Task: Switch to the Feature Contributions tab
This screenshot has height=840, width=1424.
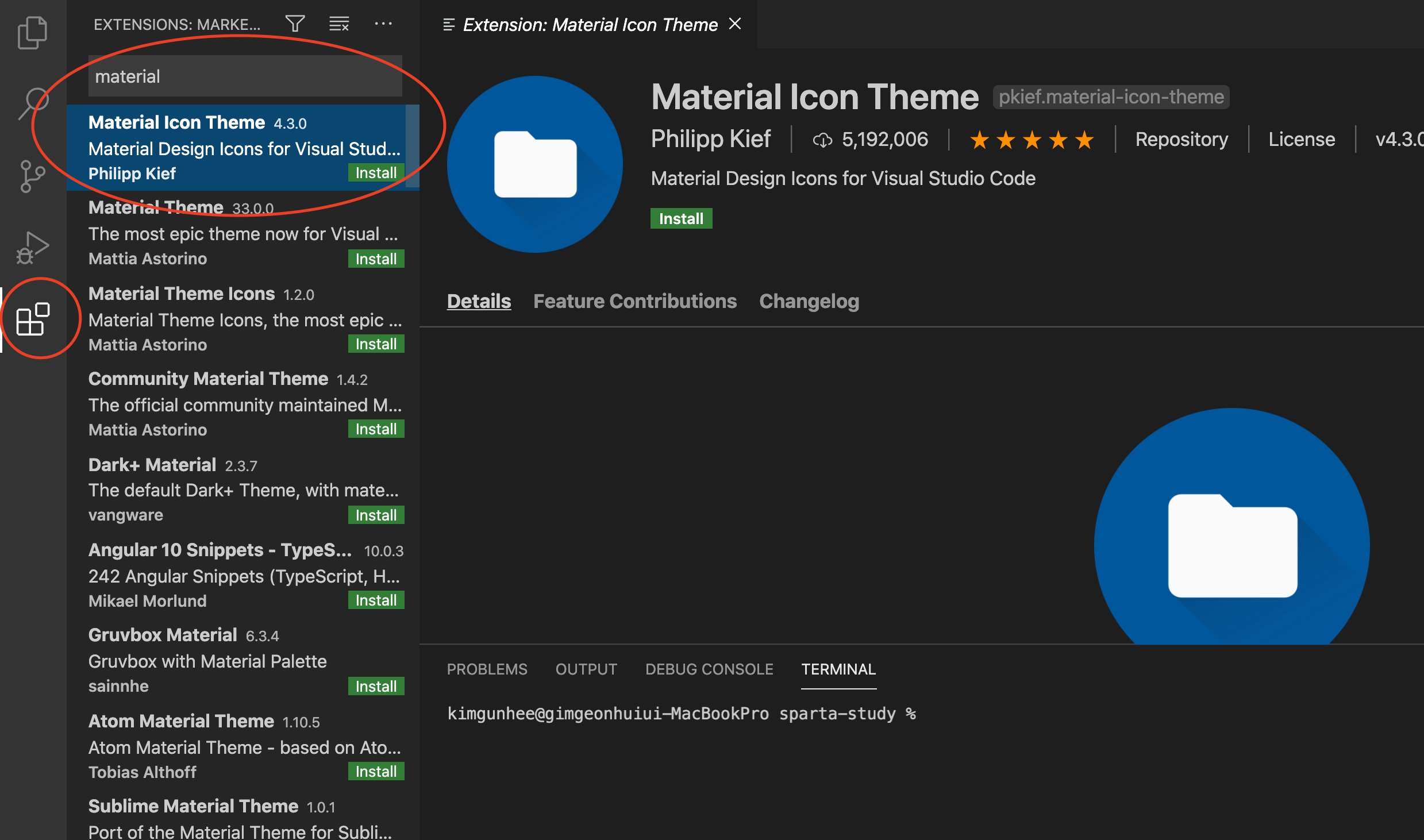Action: tap(634, 301)
